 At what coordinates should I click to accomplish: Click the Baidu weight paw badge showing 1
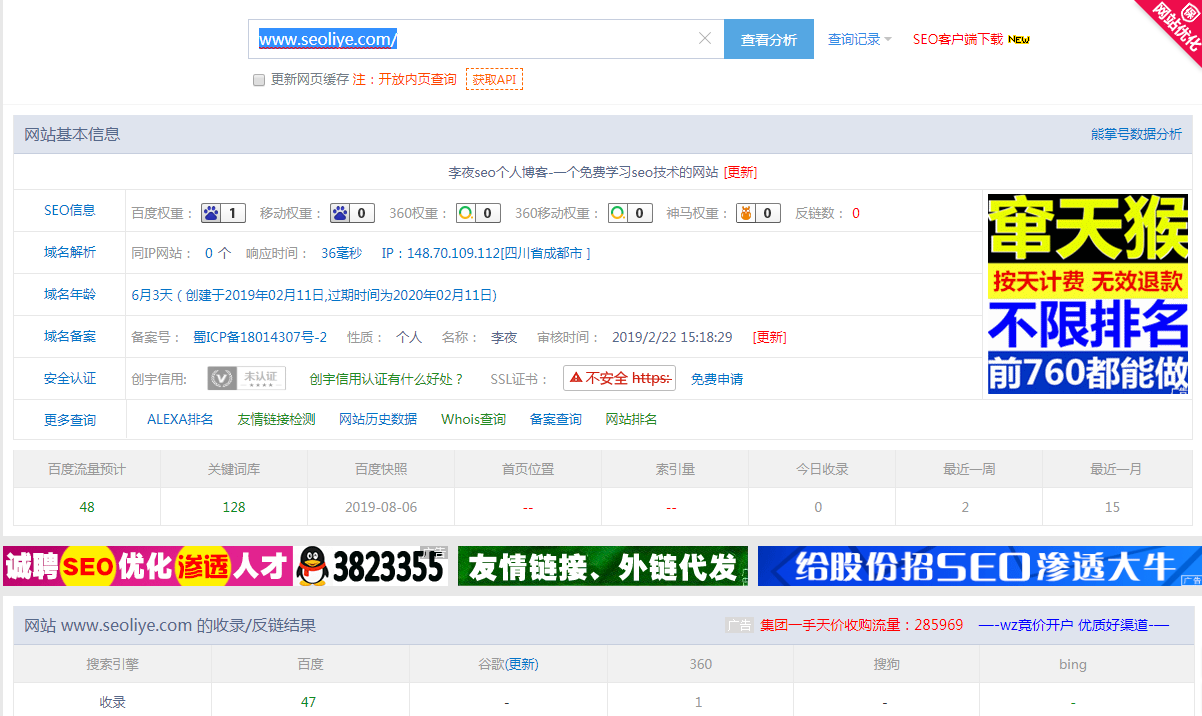coord(223,213)
